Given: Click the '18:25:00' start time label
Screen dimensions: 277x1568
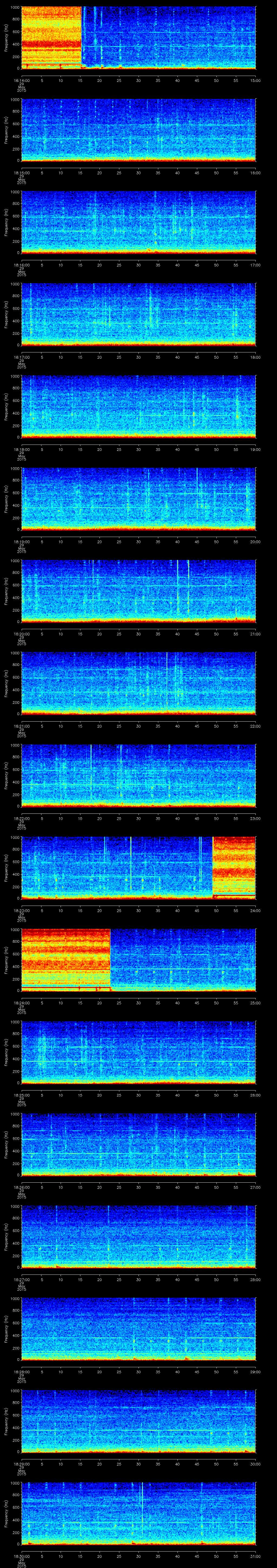Looking at the screenshot, I should [x=21, y=1095].
